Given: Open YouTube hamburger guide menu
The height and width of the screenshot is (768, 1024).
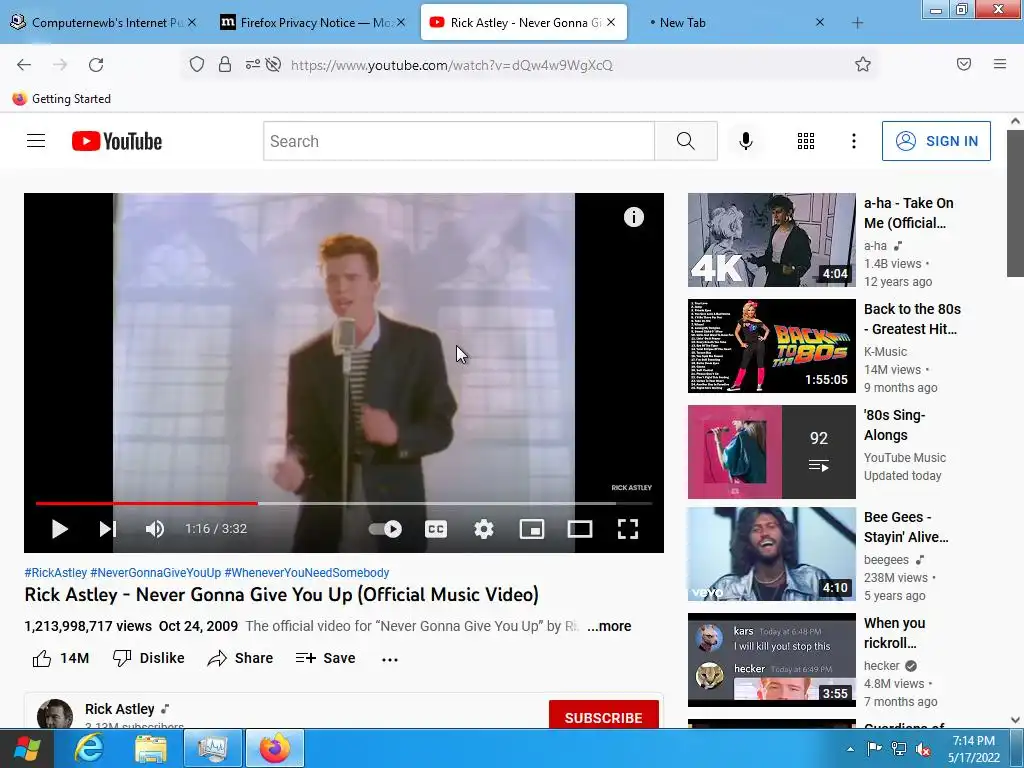Looking at the screenshot, I should point(36,141).
